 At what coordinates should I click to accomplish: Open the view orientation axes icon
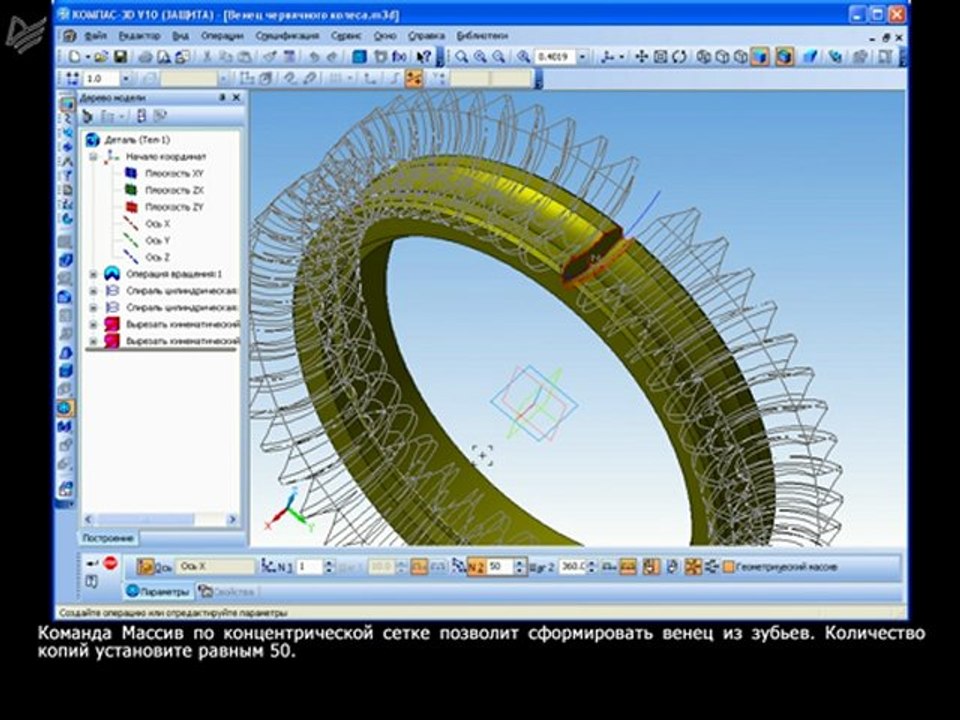(x=607, y=57)
